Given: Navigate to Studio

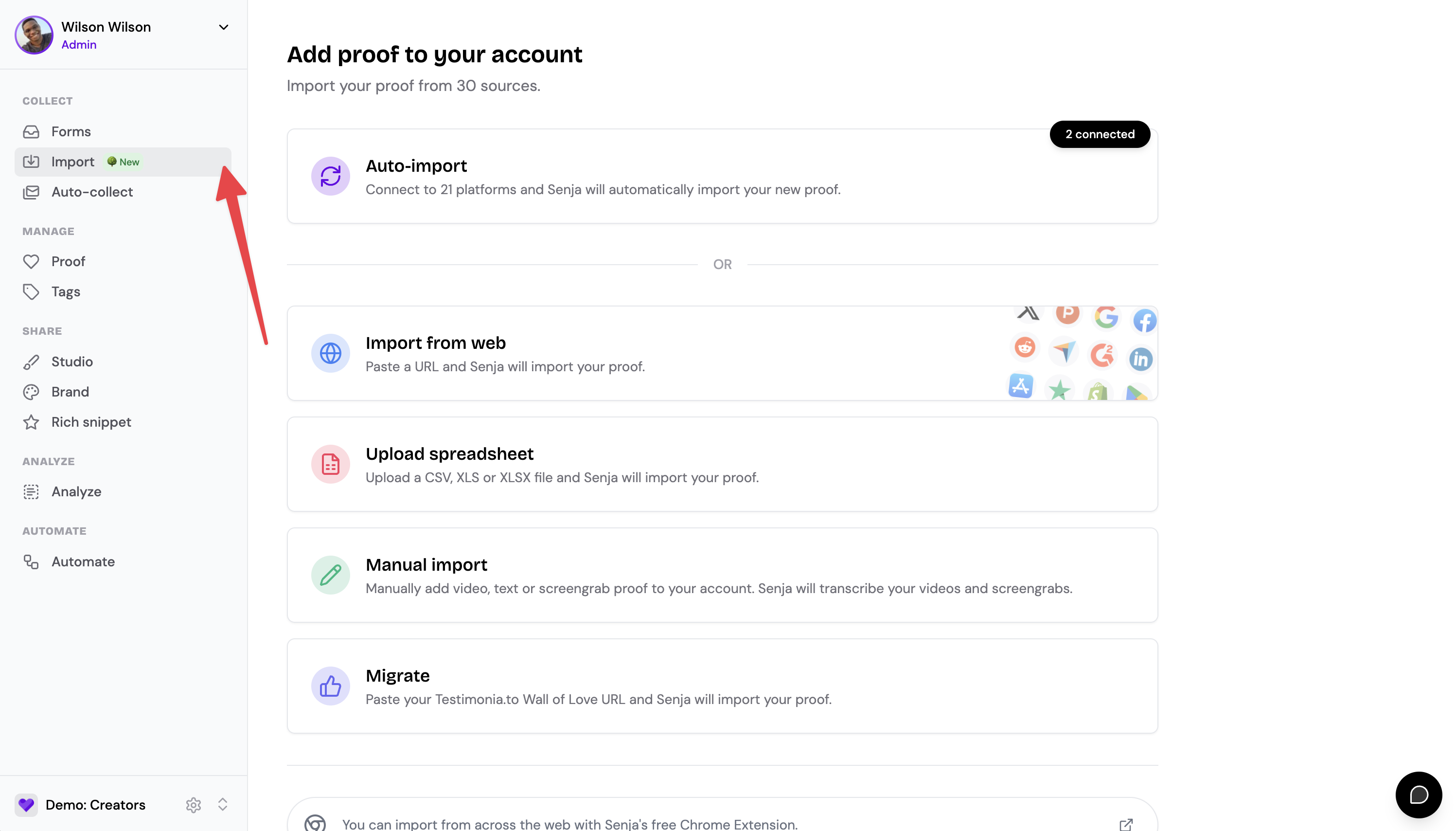Looking at the screenshot, I should (x=123, y=362).
